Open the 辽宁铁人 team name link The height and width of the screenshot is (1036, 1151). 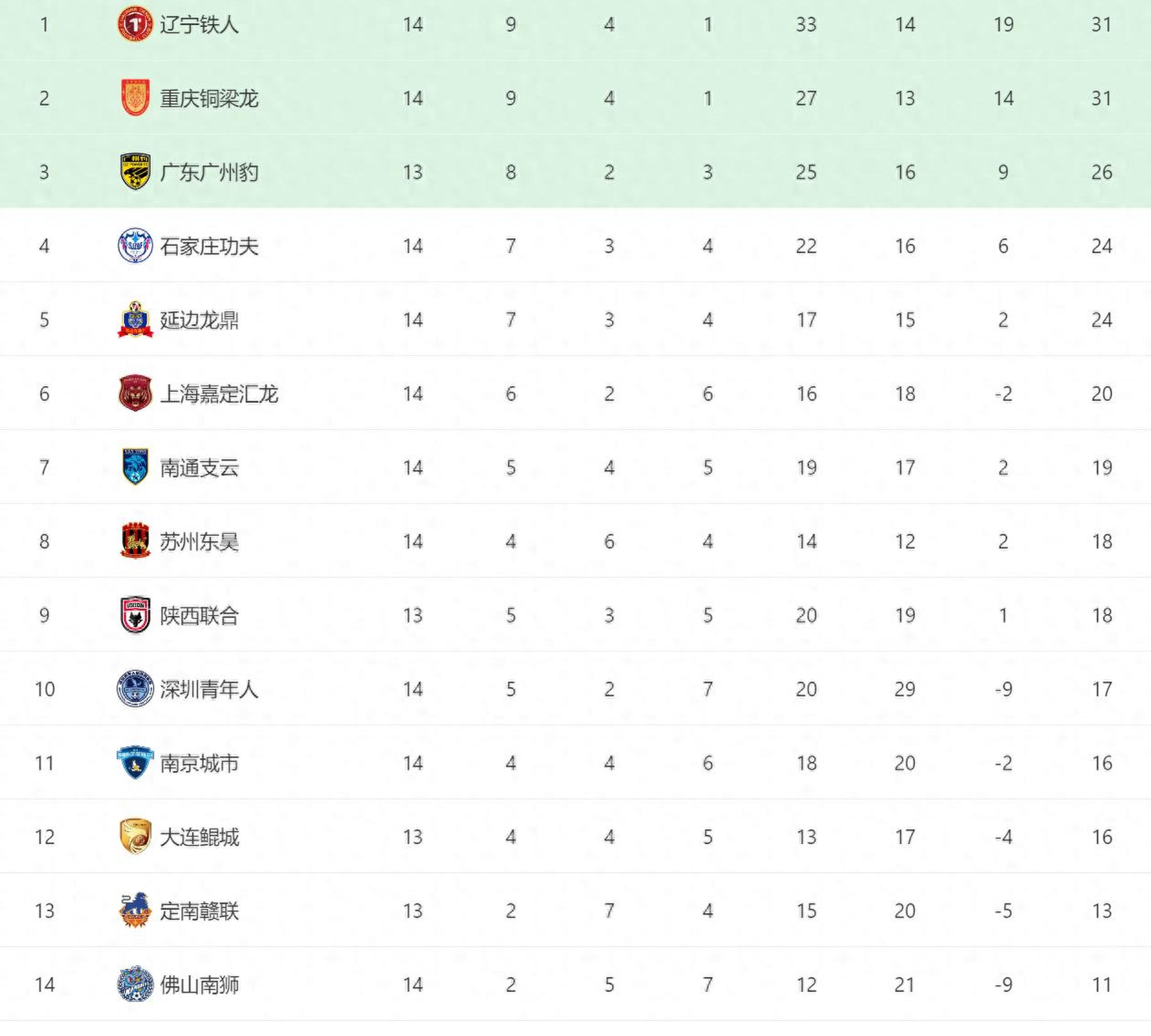199,25
